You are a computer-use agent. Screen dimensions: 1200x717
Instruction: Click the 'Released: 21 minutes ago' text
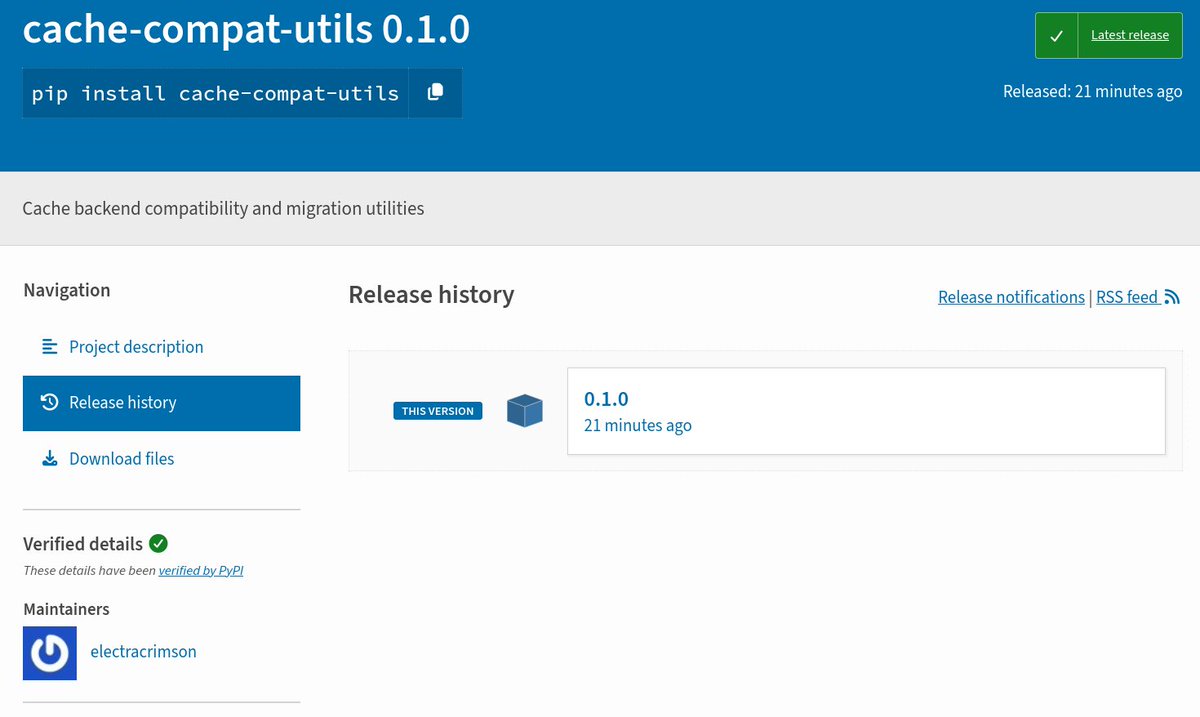(x=1093, y=91)
